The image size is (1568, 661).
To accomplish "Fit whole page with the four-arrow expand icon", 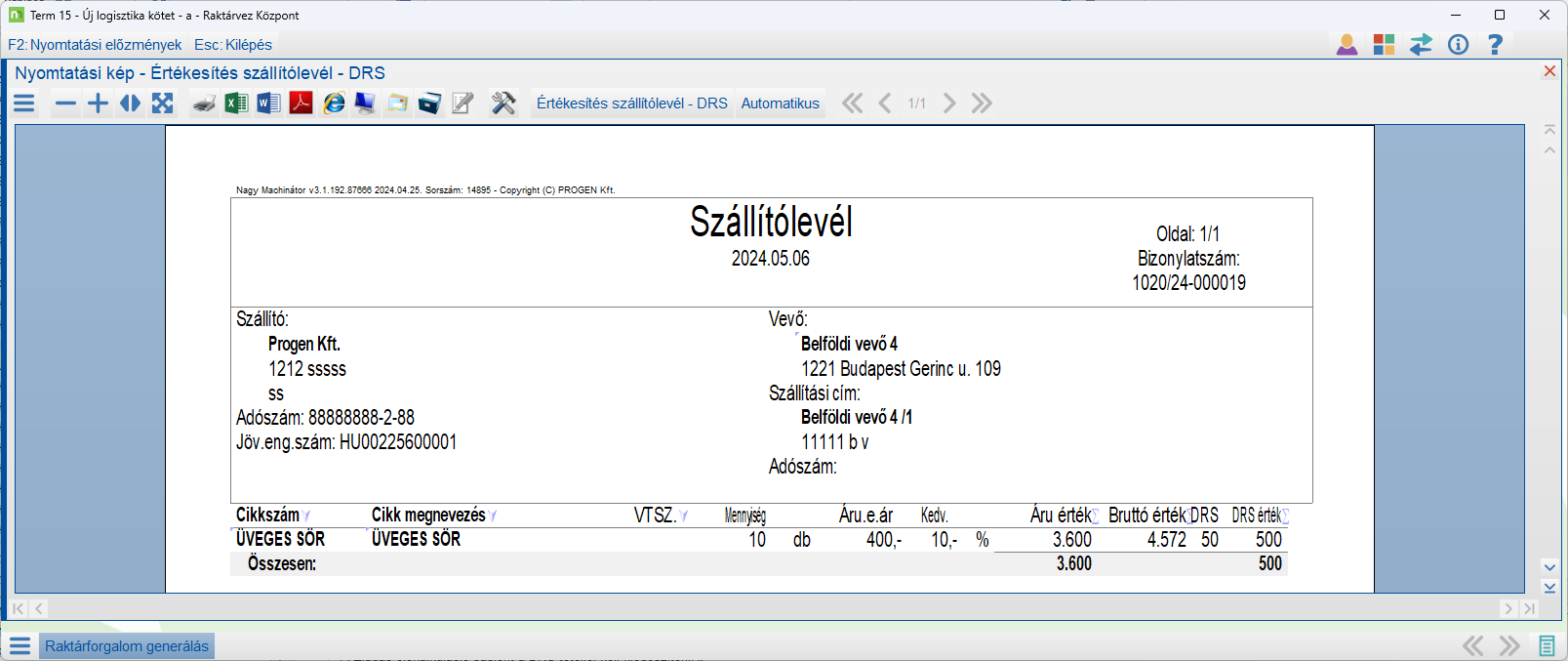I will (162, 103).
